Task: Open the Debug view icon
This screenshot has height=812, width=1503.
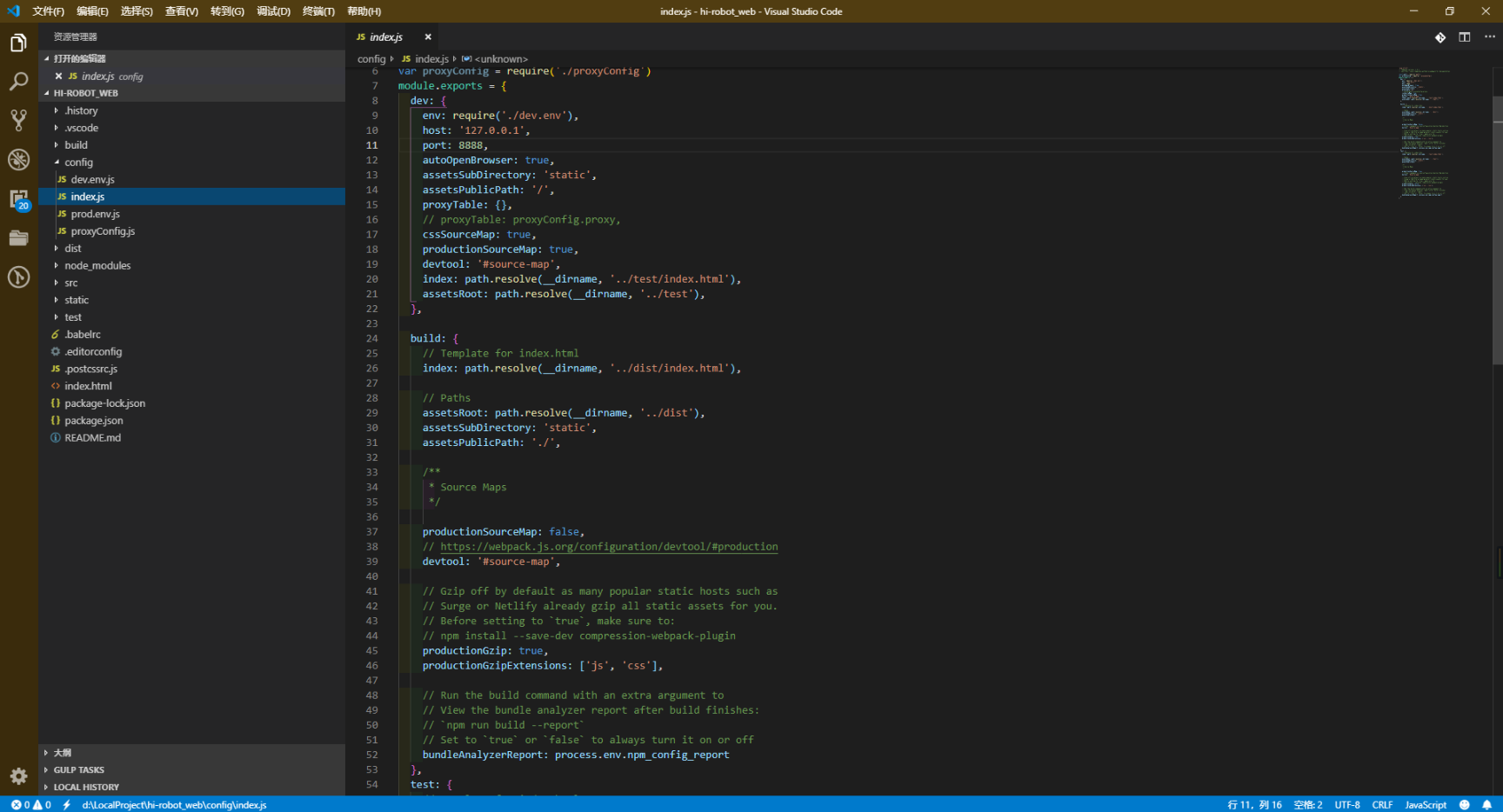Action: [x=18, y=160]
